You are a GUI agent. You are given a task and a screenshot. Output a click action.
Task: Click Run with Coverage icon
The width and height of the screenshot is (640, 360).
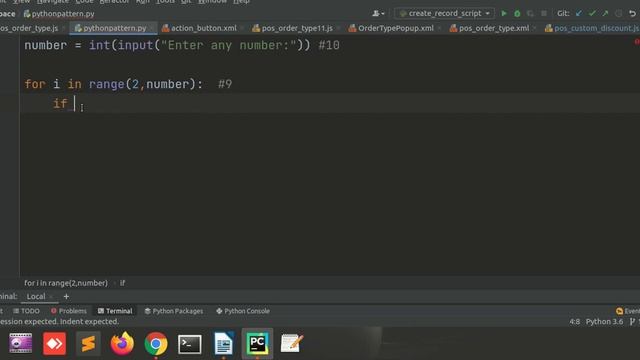click(x=530, y=13)
